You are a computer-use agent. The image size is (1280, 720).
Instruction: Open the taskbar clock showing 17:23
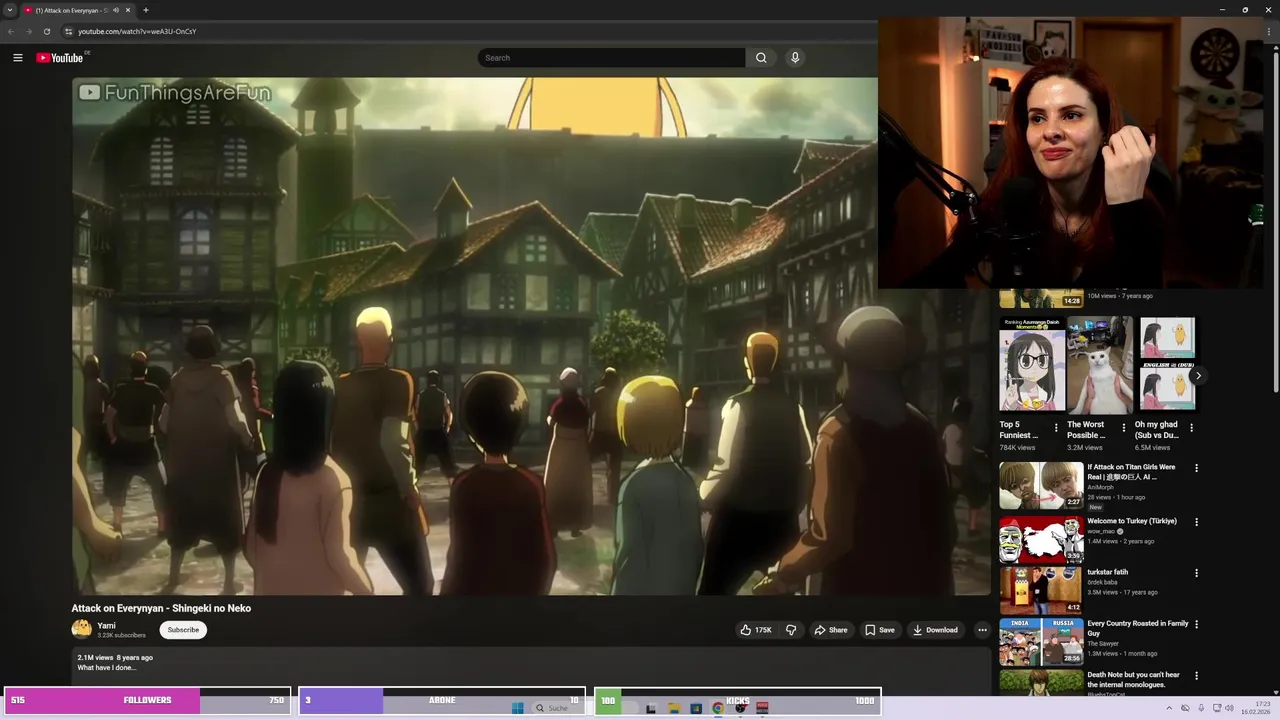1256,708
